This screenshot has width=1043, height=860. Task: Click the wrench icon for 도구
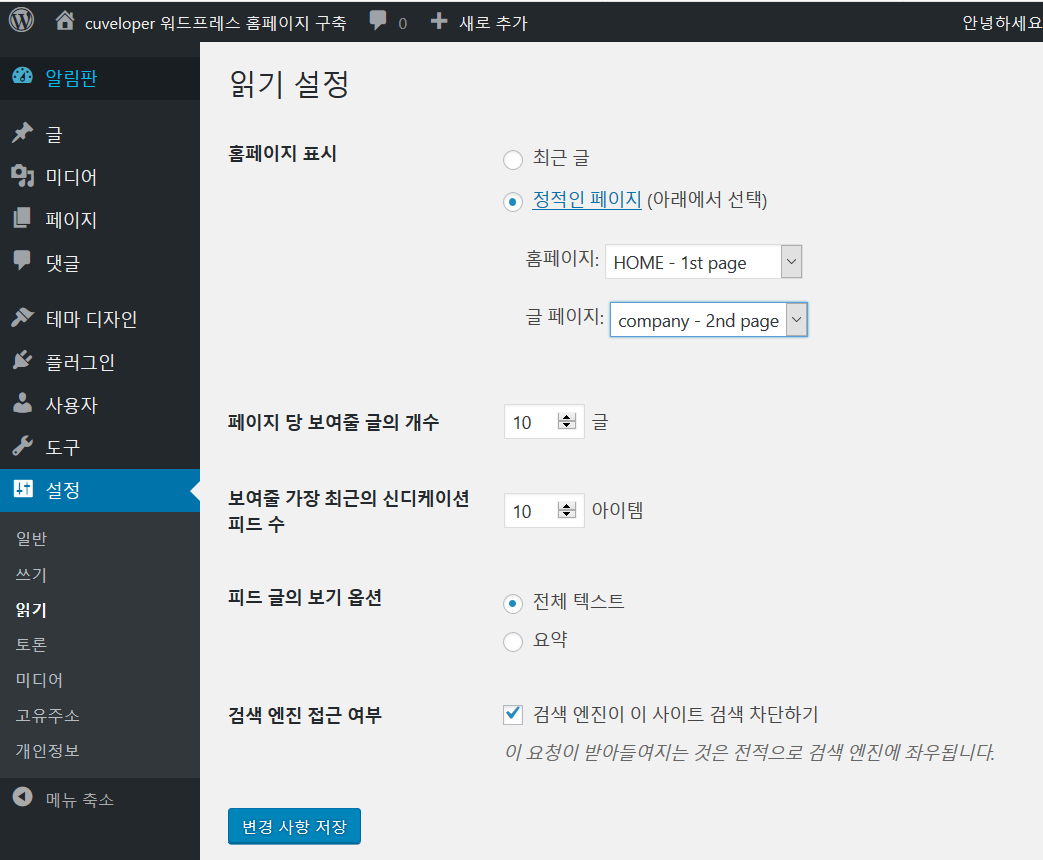click(23, 446)
